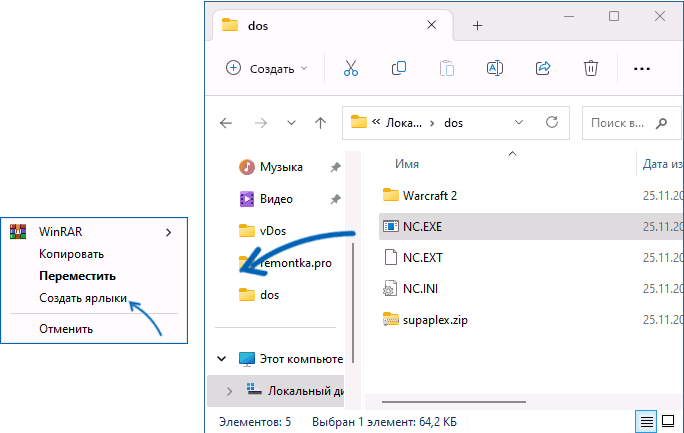Viewport: 684px width, 433px height.
Task: Open the Создать dropdown button
Action: [267, 68]
